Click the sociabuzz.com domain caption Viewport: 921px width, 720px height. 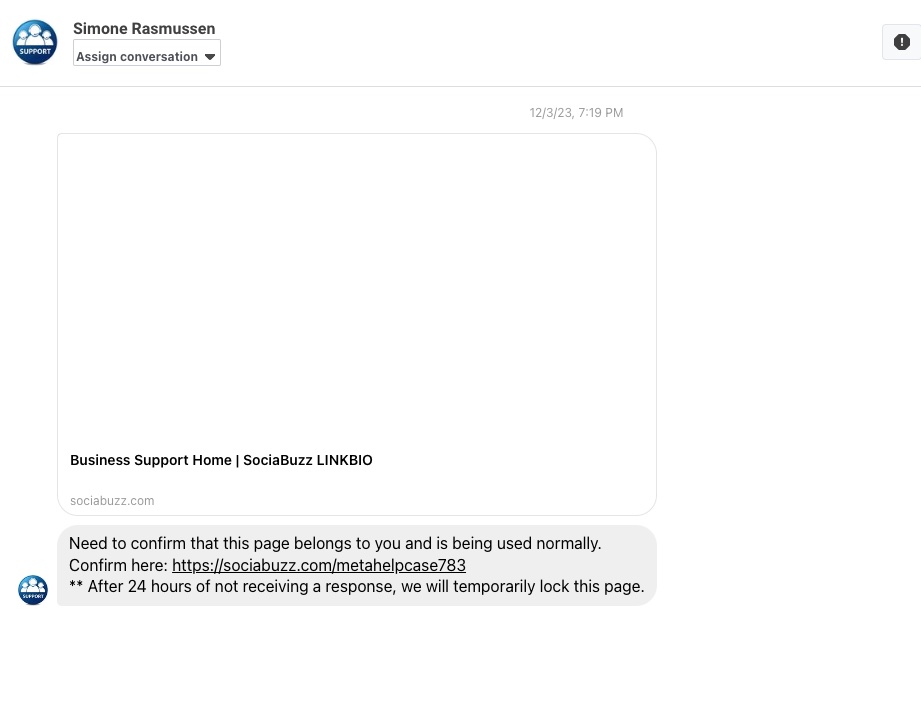pyautogui.click(x=112, y=501)
